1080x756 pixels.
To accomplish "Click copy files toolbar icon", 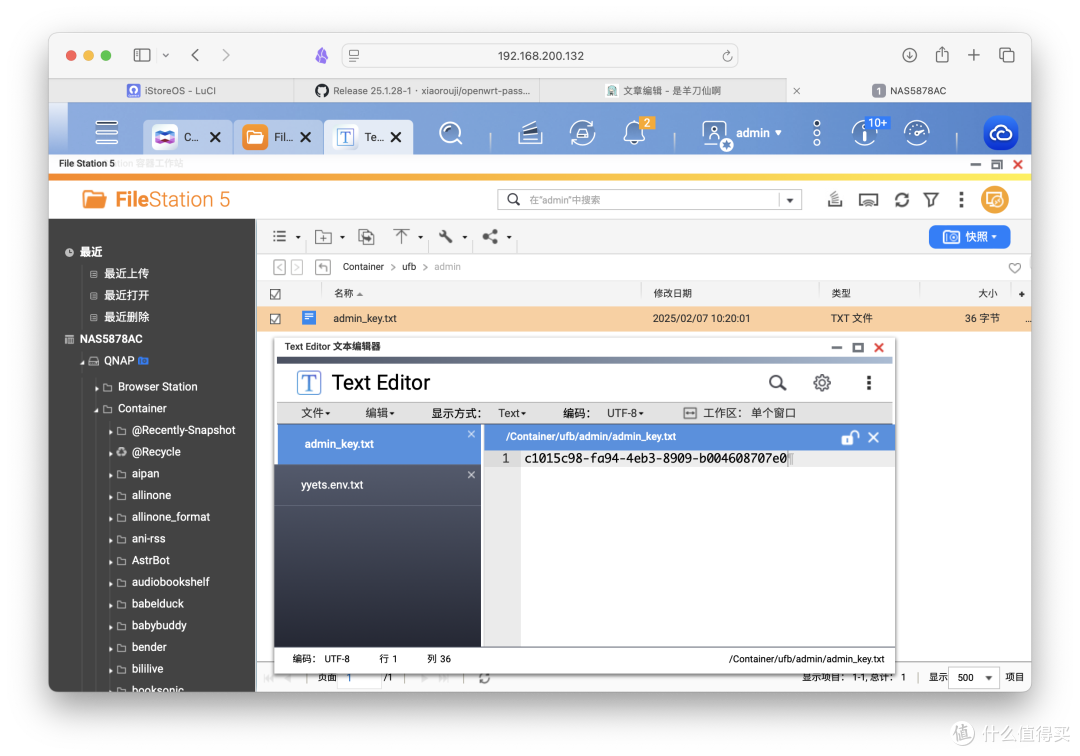I will coord(366,237).
